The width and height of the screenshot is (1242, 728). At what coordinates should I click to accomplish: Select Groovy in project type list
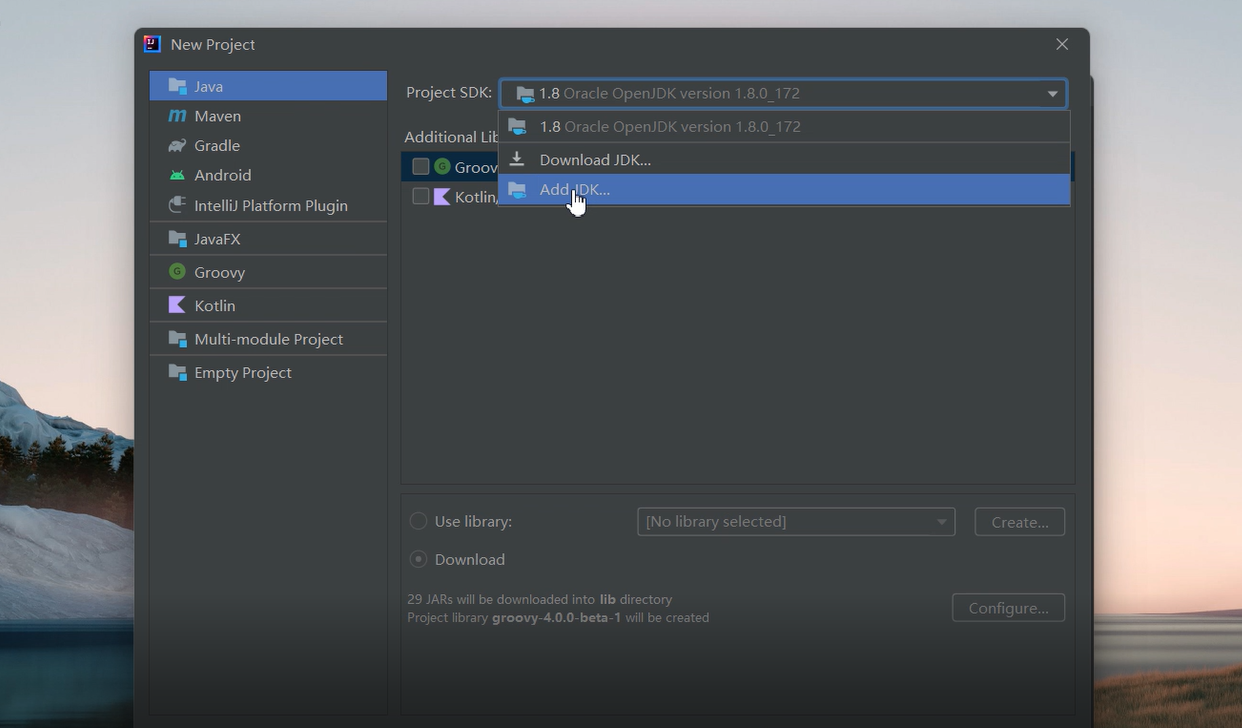(268, 272)
